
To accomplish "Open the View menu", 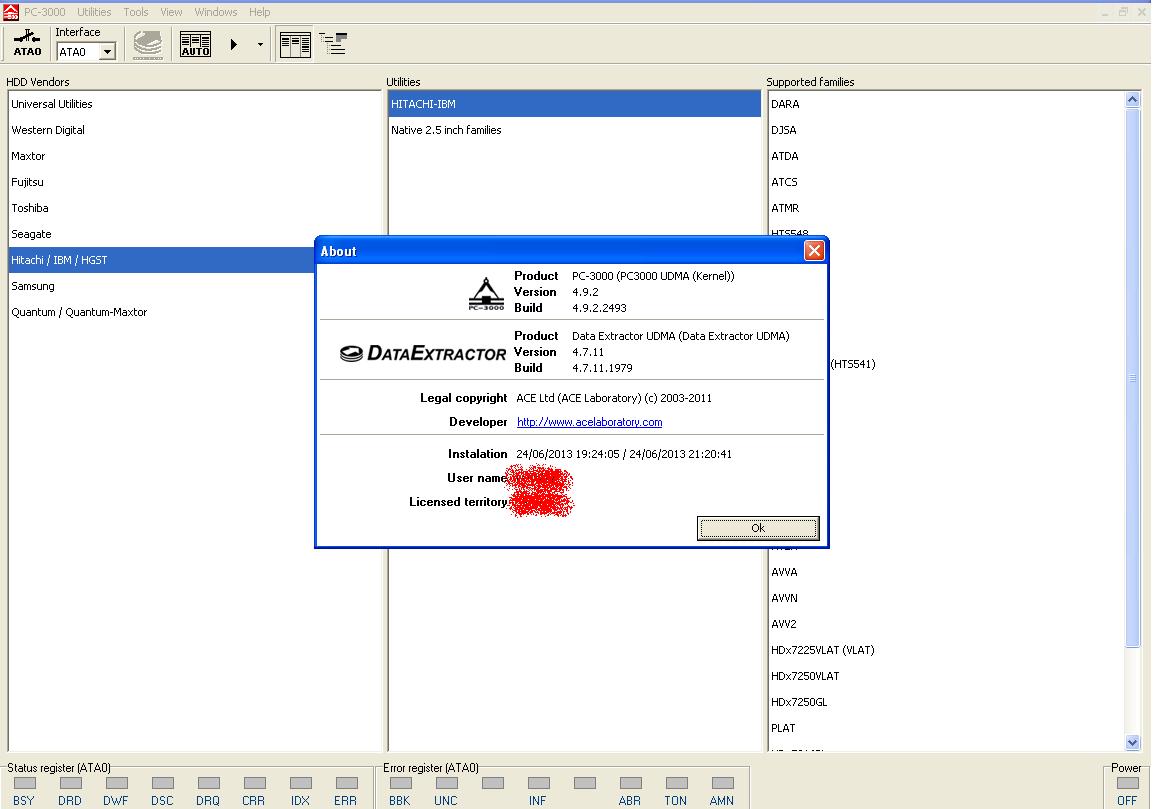I will [x=171, y=12].
